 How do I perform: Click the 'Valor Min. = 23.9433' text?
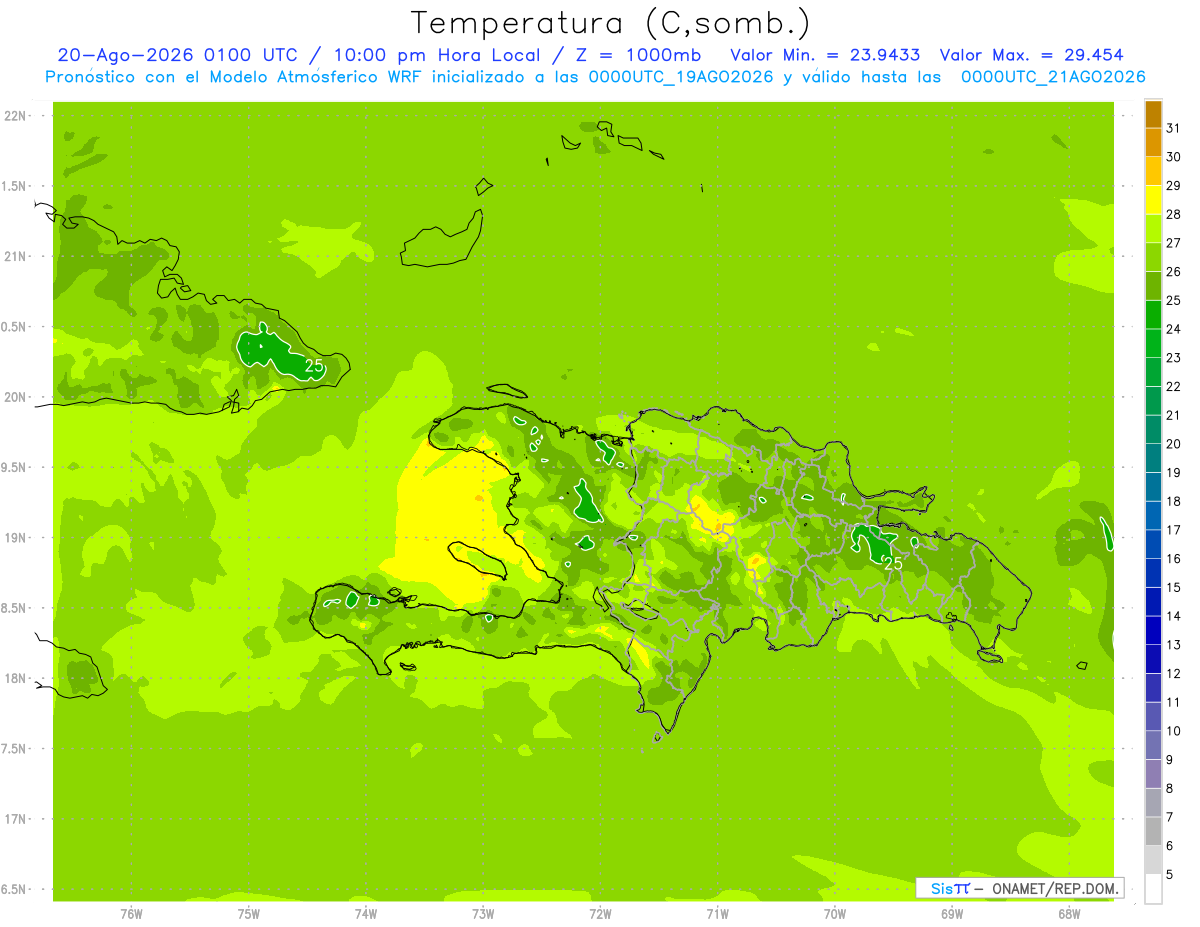click(x=825, y=55)
